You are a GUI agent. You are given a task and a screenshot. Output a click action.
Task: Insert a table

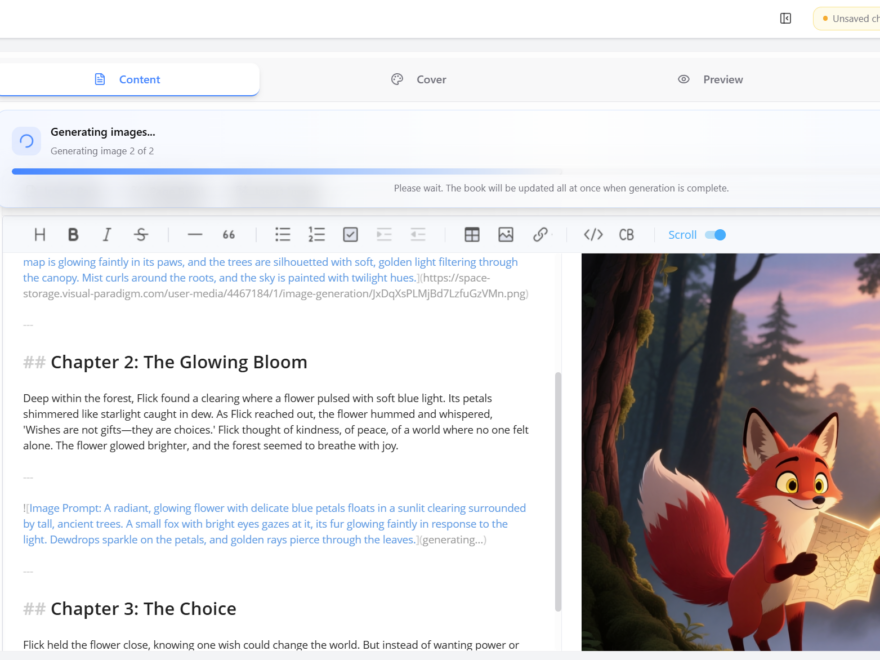pyautogui.click(x=472, y=235)
